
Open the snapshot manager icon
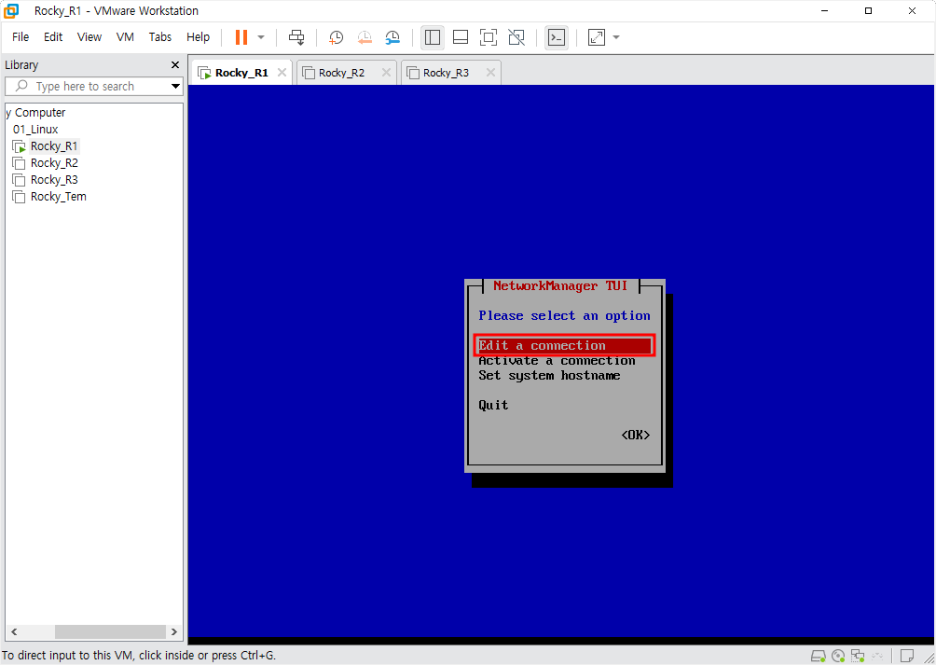tap(392, 38)
